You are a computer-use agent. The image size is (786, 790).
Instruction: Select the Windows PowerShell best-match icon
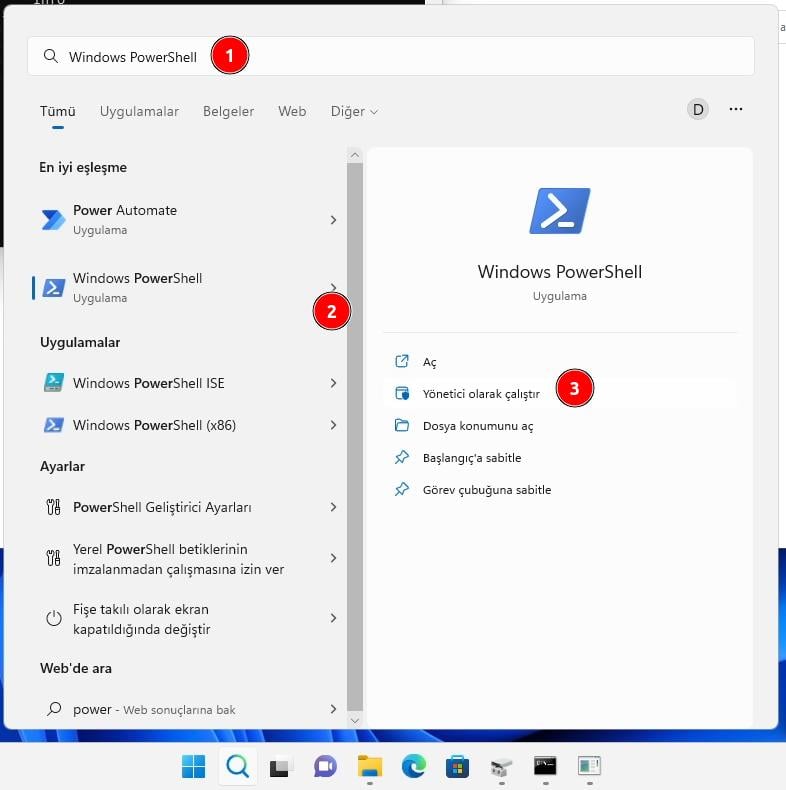coord(53,288)
